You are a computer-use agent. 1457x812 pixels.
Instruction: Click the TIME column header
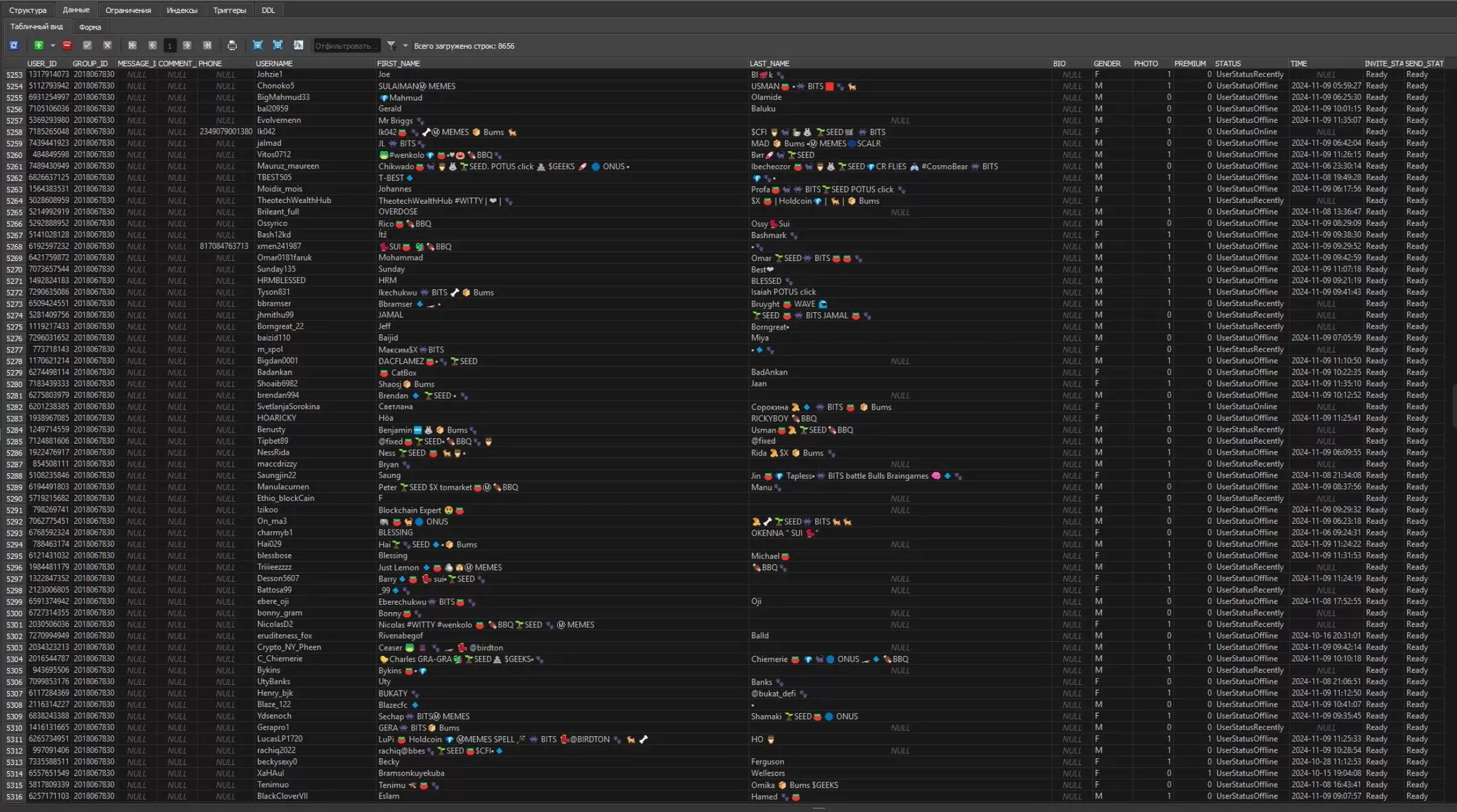[1326, 64]
